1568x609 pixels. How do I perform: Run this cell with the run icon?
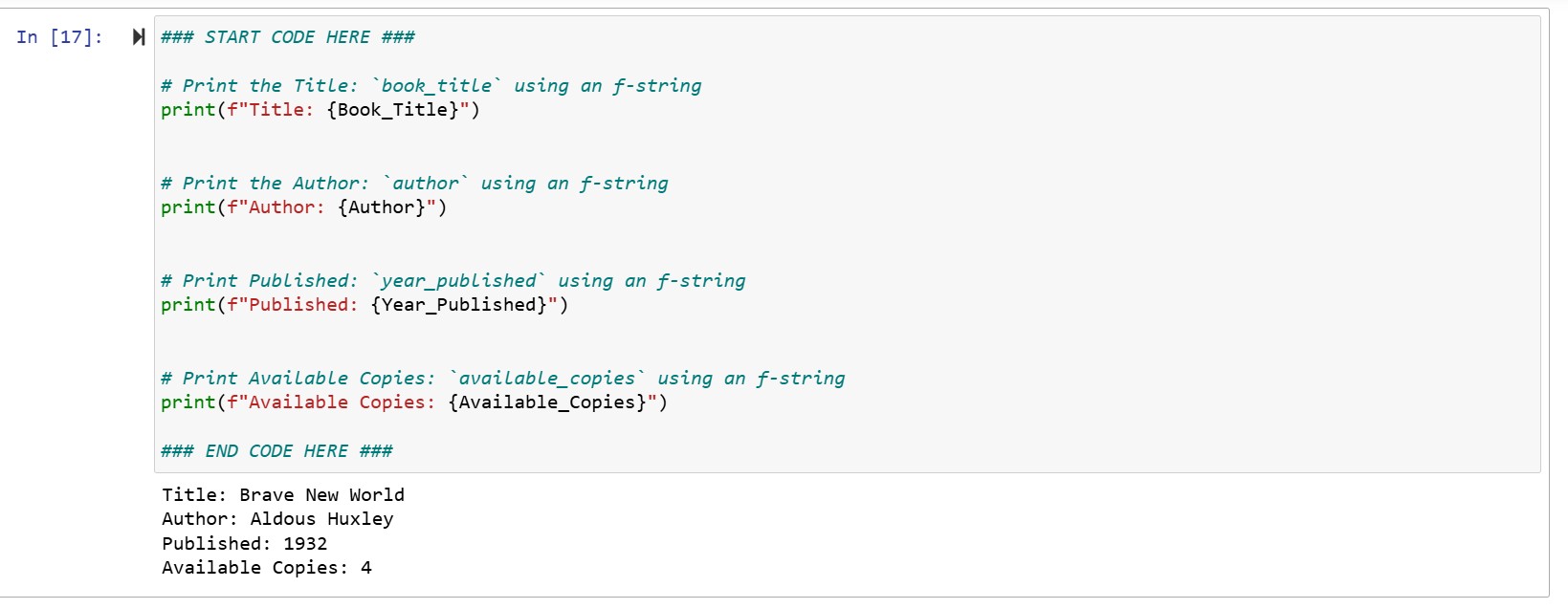[x=139, y=37]
